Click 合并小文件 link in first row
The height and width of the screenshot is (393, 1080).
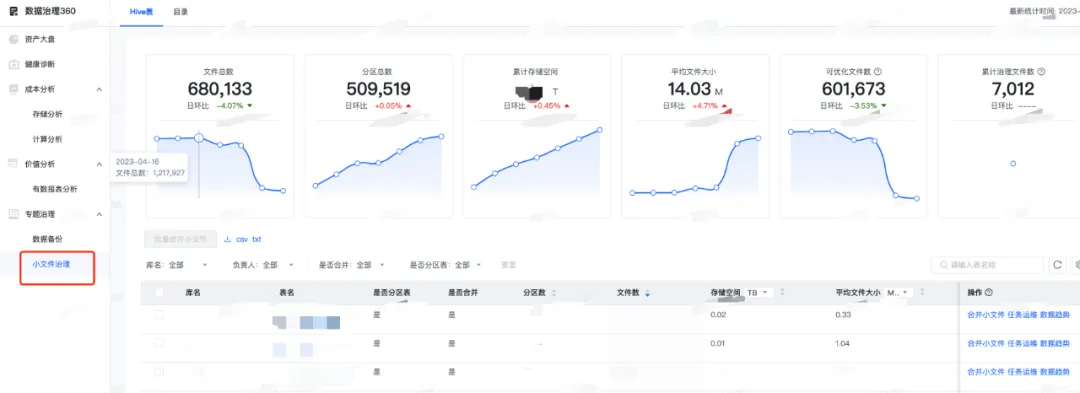986,315
